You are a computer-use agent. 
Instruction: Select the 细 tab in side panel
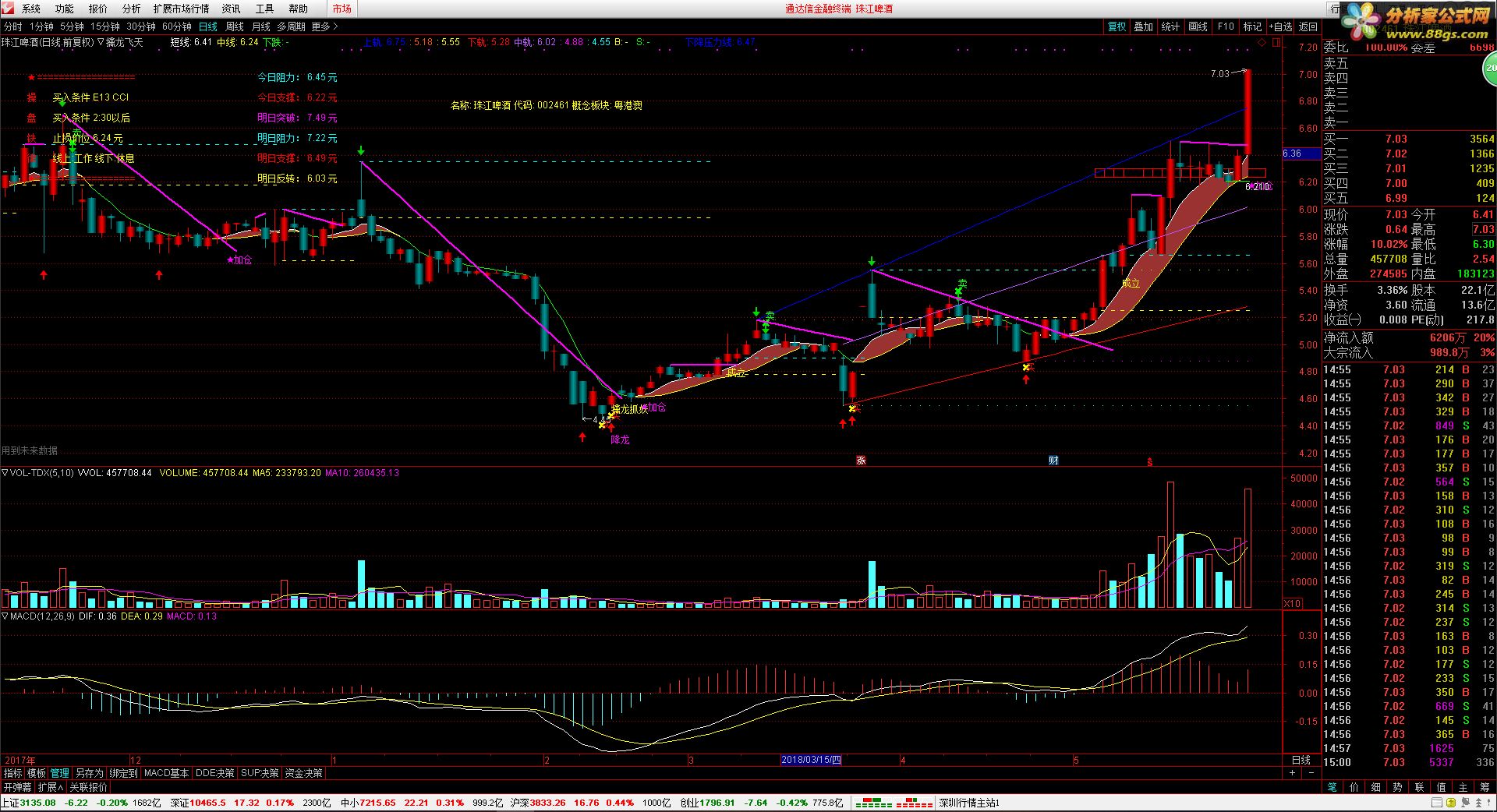[x=1376, y=787]
